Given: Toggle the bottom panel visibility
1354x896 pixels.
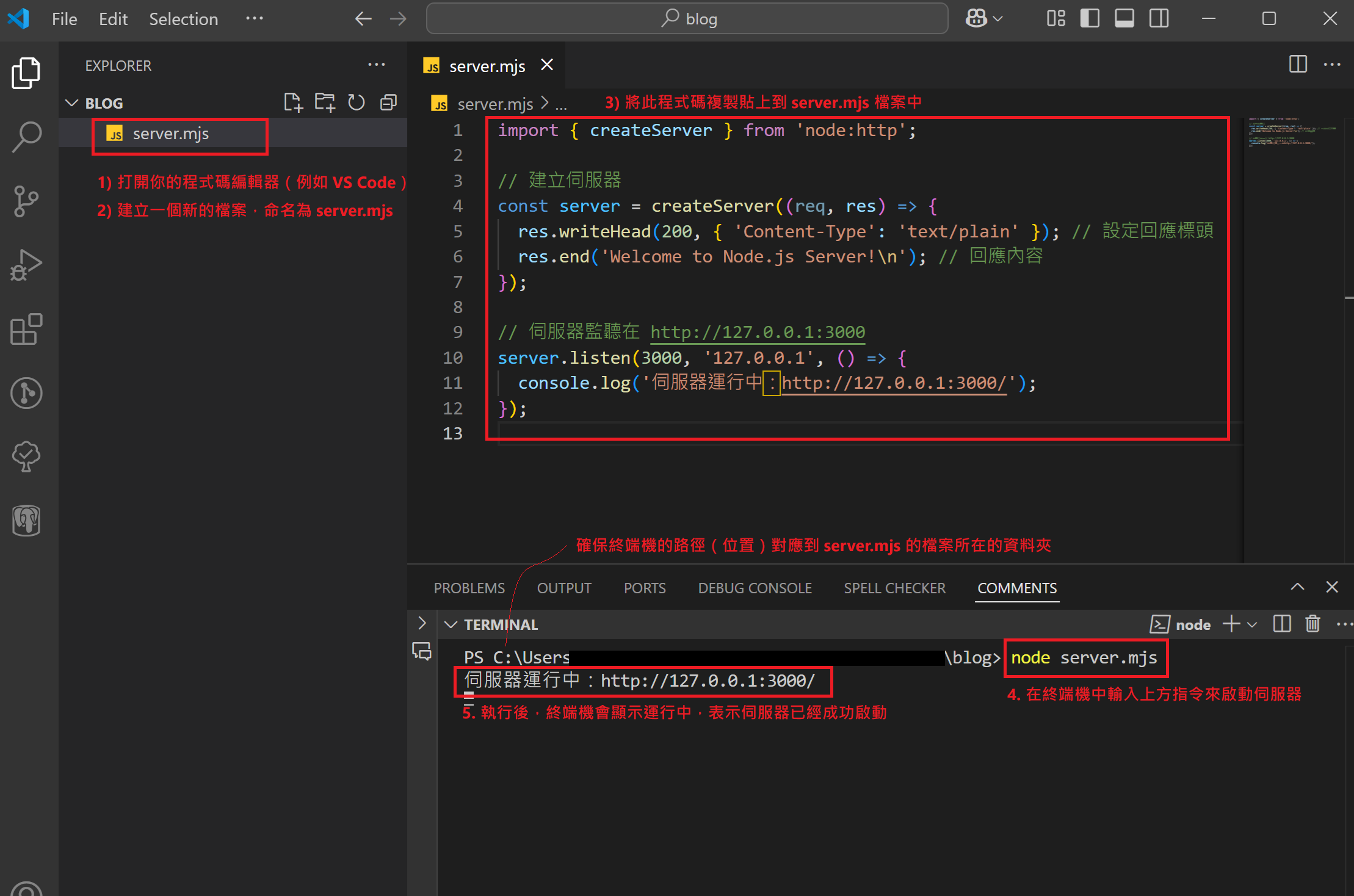Looking at the screenshot, I should 1124,19.
